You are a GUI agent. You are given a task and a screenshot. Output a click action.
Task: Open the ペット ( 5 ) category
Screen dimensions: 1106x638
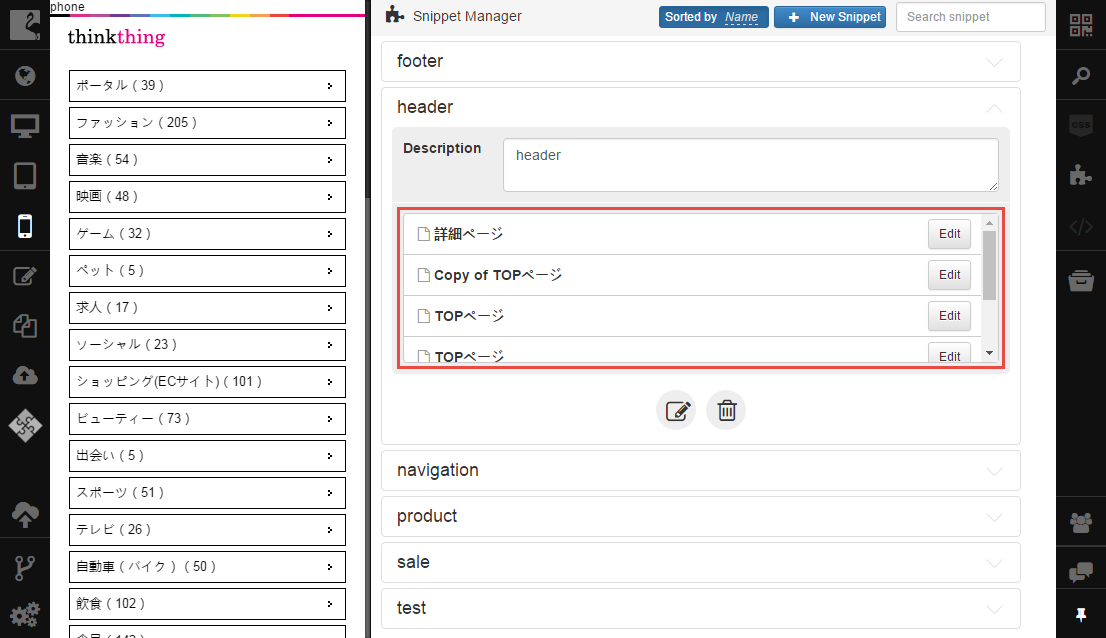coord(207,271)
